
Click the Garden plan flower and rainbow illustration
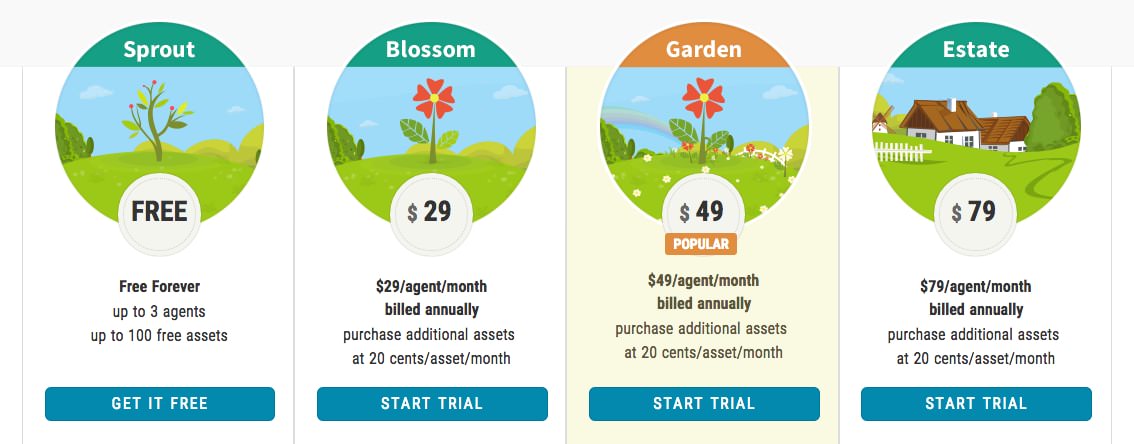(704, 120)
